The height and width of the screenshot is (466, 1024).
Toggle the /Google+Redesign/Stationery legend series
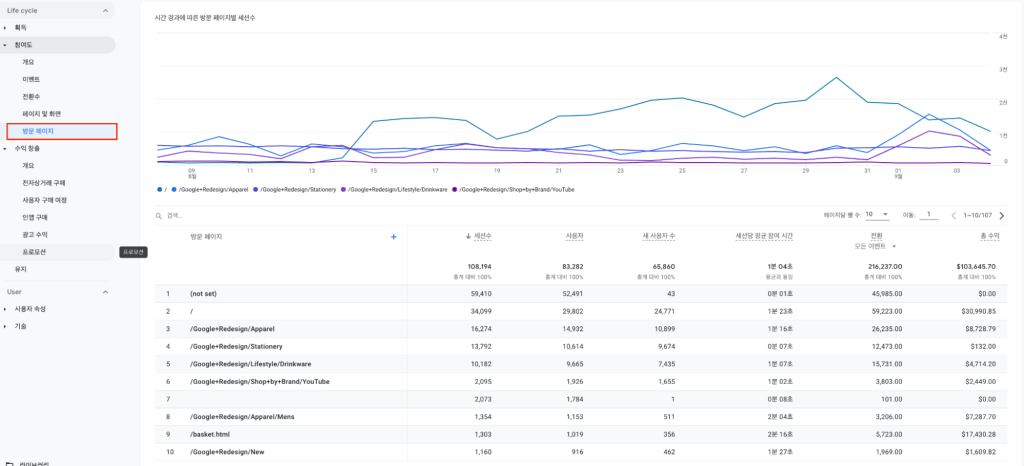pyautogui.click(x=295, y=189)
